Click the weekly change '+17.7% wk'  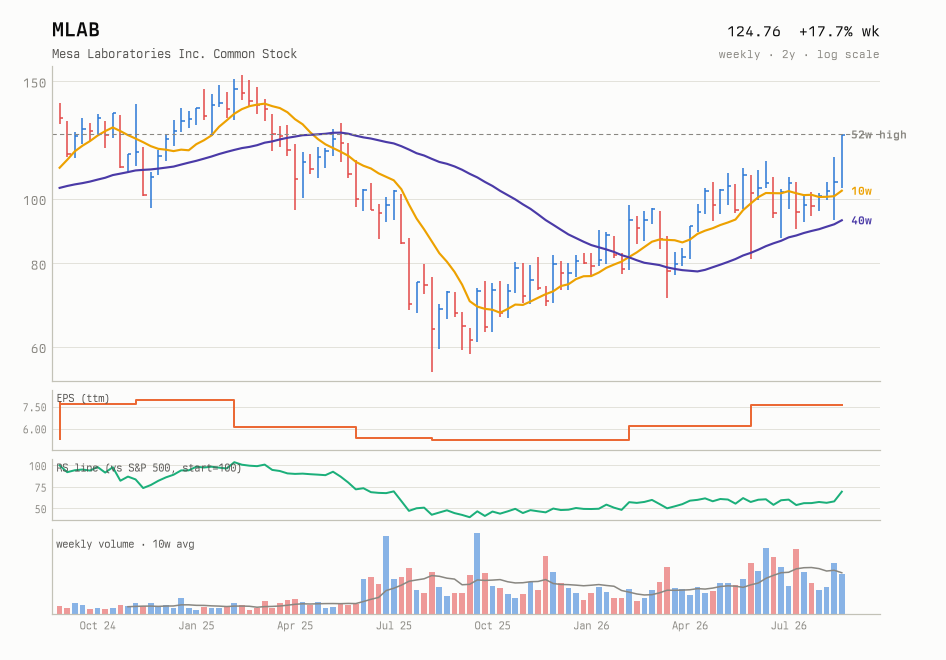click(x=839, y=31)
